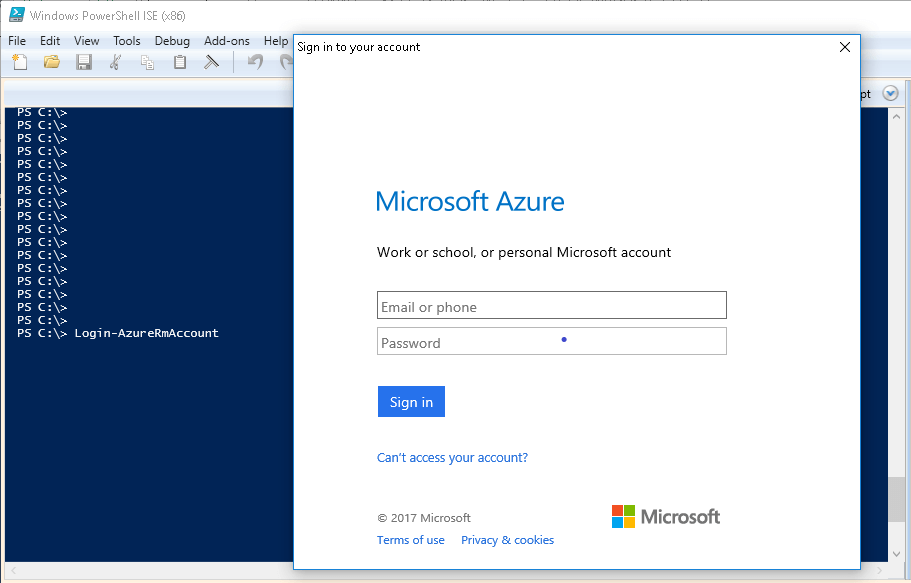Open the Terms of use link
911x583 pixels.
tap(411, 540)
